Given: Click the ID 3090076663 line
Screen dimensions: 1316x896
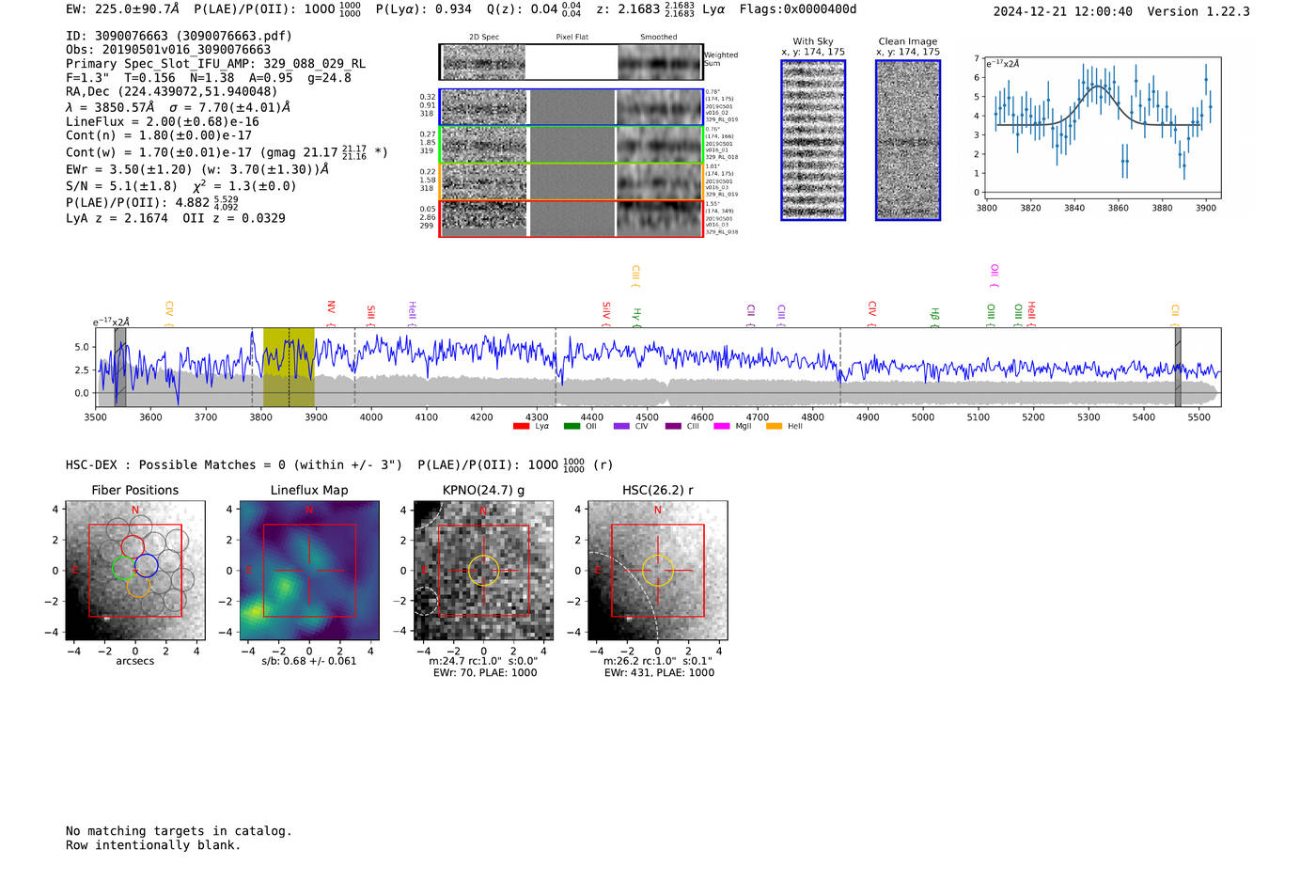Looking at the screenshot, I should pos(179,36).
